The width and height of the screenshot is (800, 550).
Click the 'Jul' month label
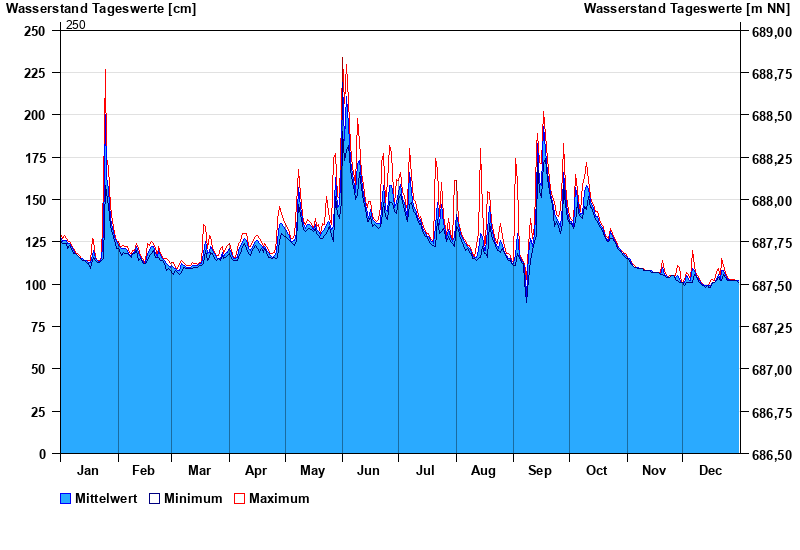tap(425, 470)
